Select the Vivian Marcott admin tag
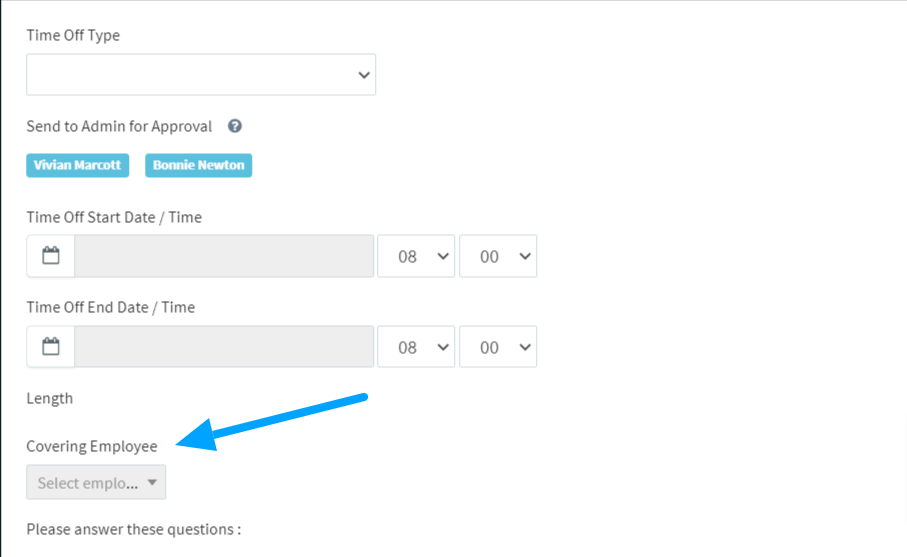Screen dimensions: 907x557 78,165
